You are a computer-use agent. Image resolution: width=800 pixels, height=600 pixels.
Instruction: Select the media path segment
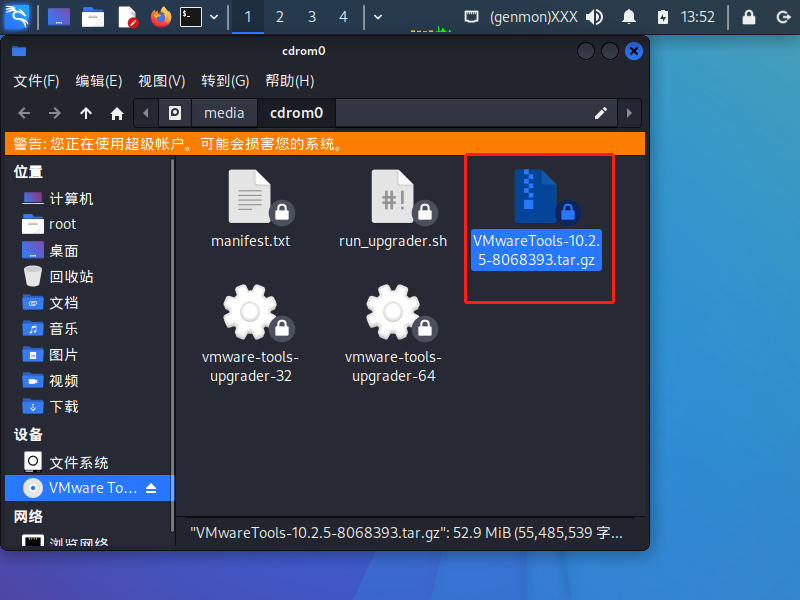[224, 113]
